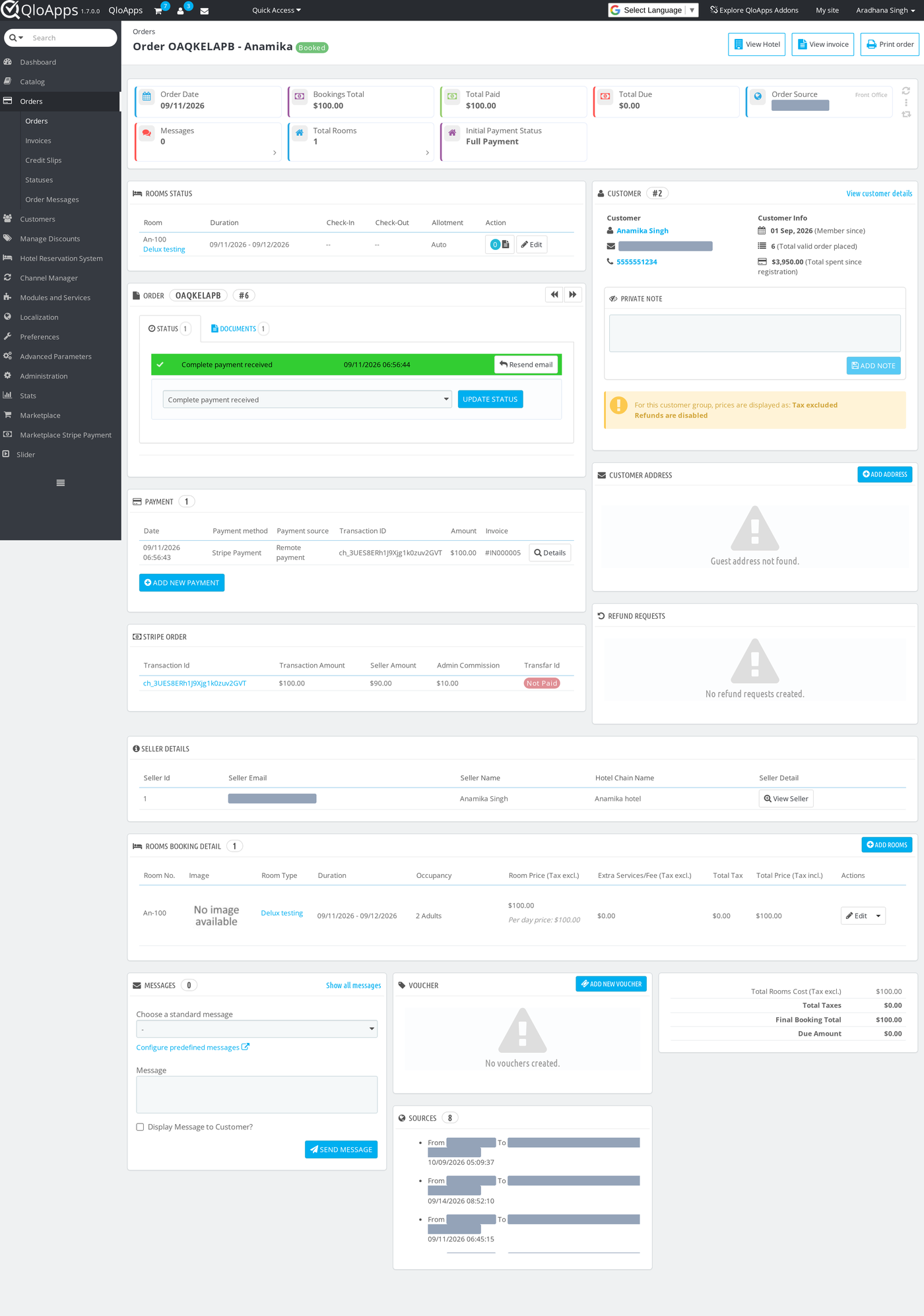This screenshot has width=924, height=1316.
Task: Click the View Hotel button
Action: pos(756,45)
